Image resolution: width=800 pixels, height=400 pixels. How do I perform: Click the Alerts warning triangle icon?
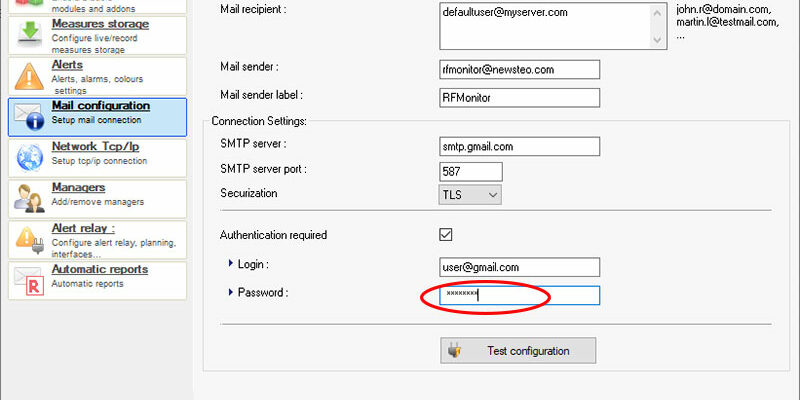(29, 77)
